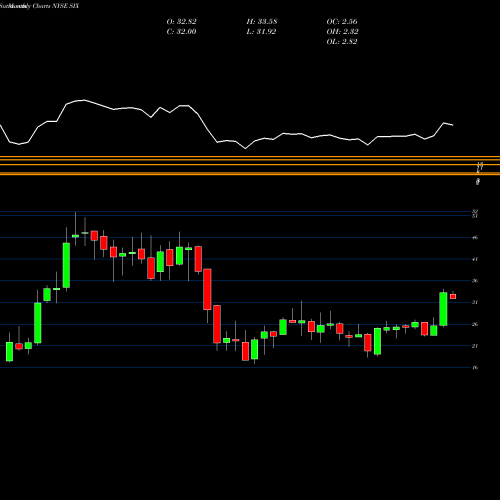
Task: Click the 'OC: 2.56' value
Action: 342,22
